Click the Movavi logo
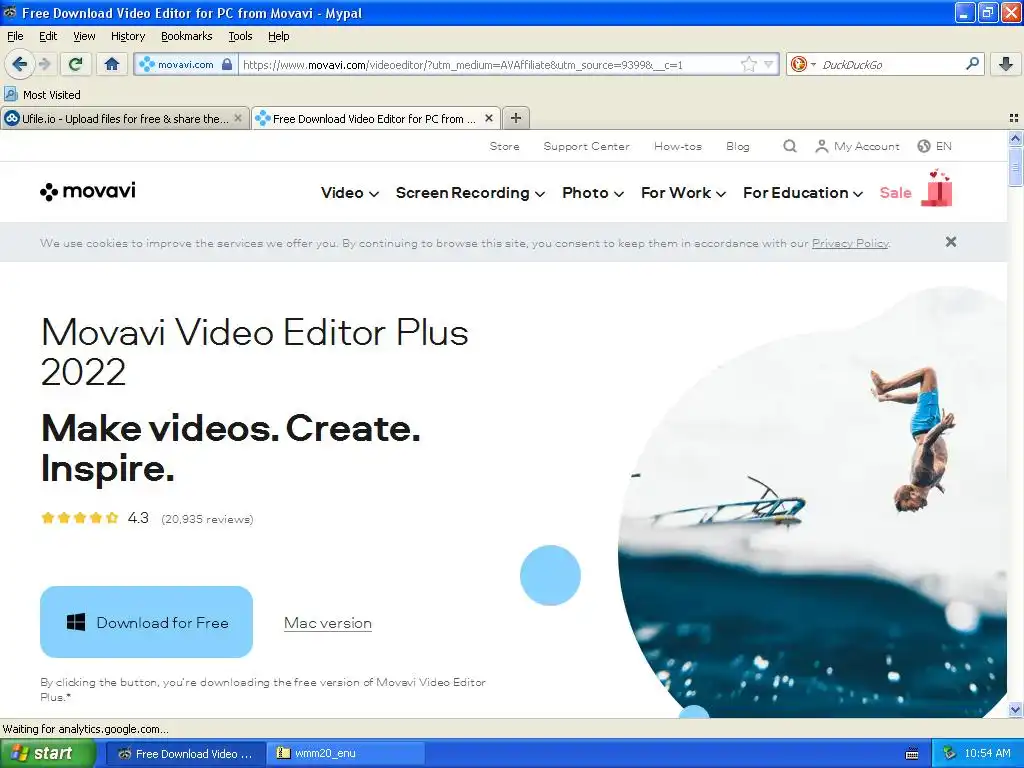Image resolution: width=1024 pixels, height=768 pixels. (x=88, y=191)
